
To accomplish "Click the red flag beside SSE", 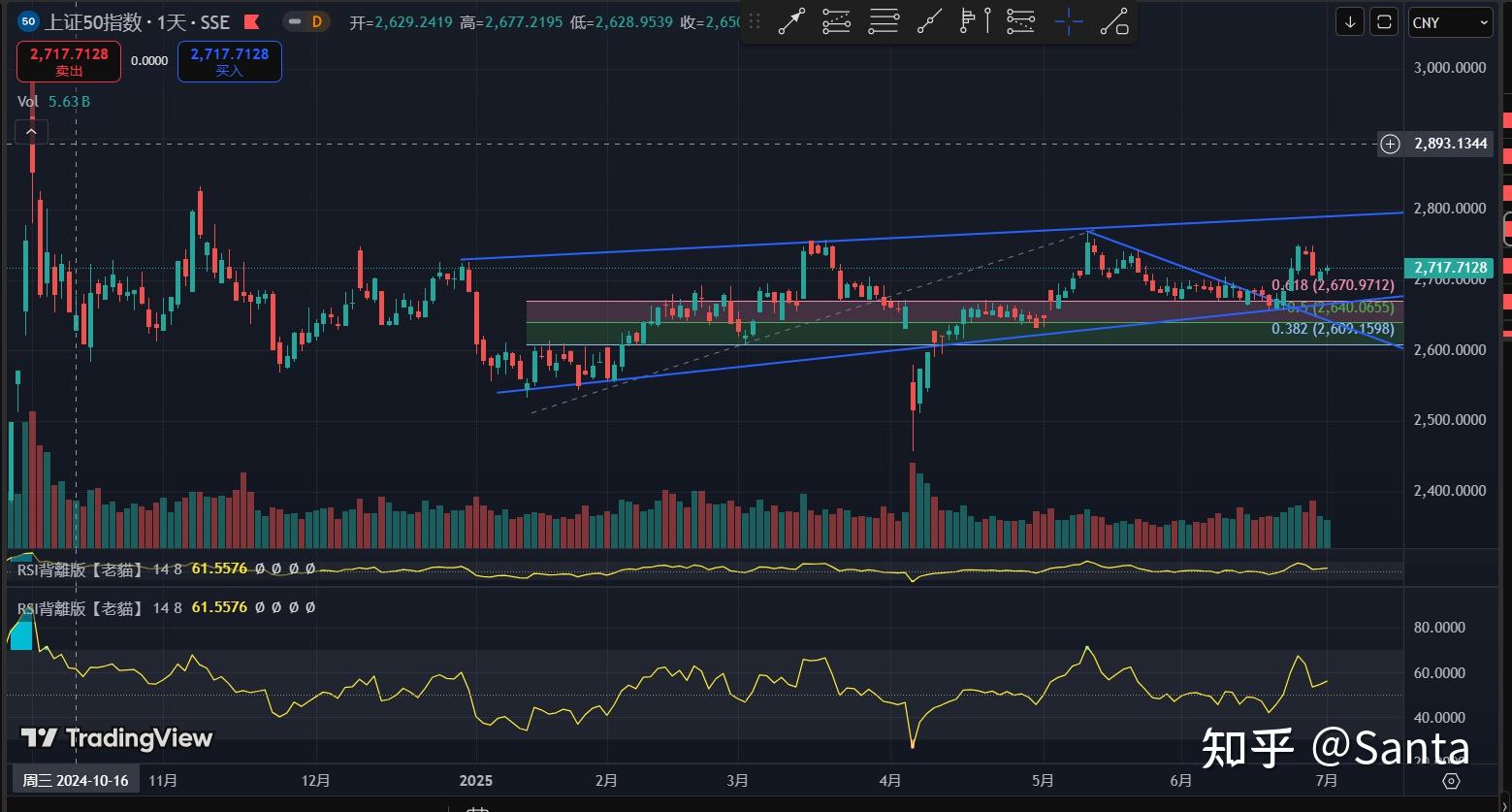I will pyautogui.click(x=251, y=21).
